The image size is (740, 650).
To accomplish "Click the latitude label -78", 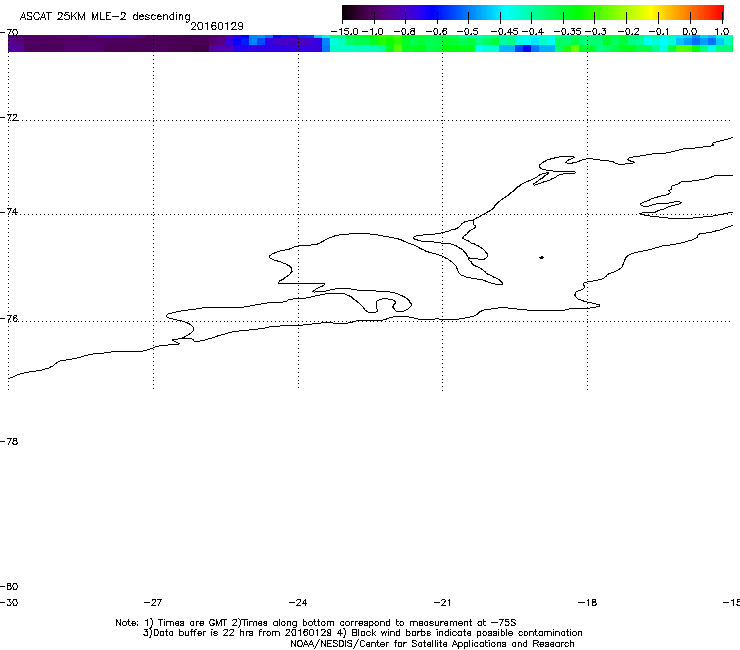I will (x=9, y=441).
